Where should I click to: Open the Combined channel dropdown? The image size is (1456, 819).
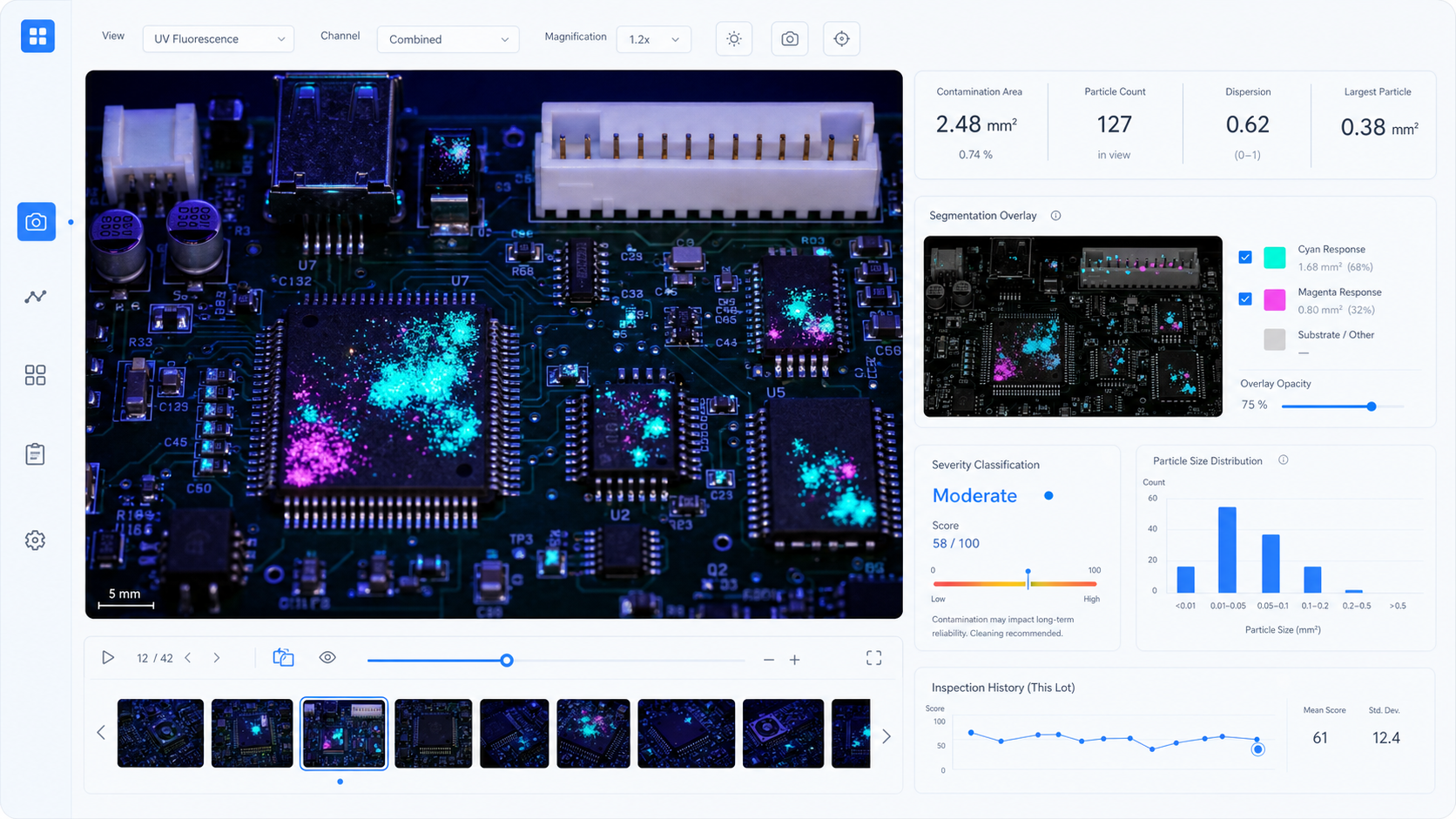448,39
